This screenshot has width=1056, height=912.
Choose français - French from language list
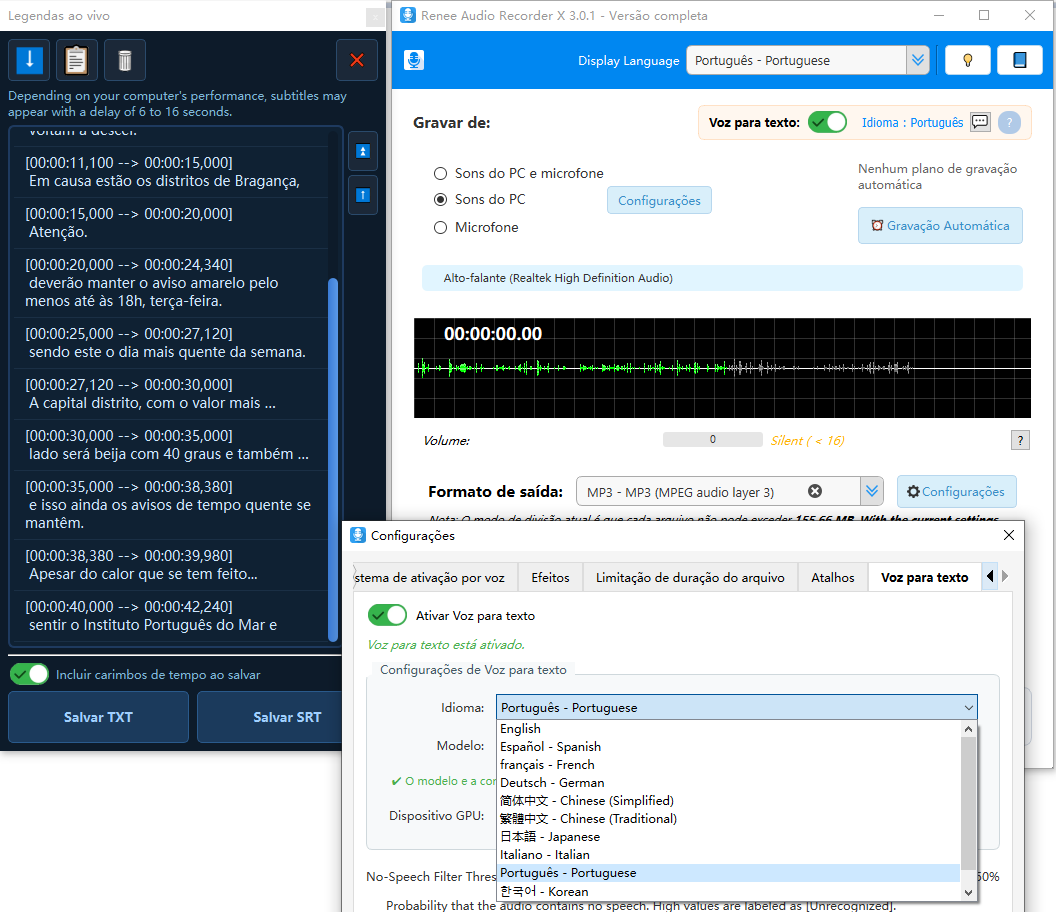click(x=728, y=764)
